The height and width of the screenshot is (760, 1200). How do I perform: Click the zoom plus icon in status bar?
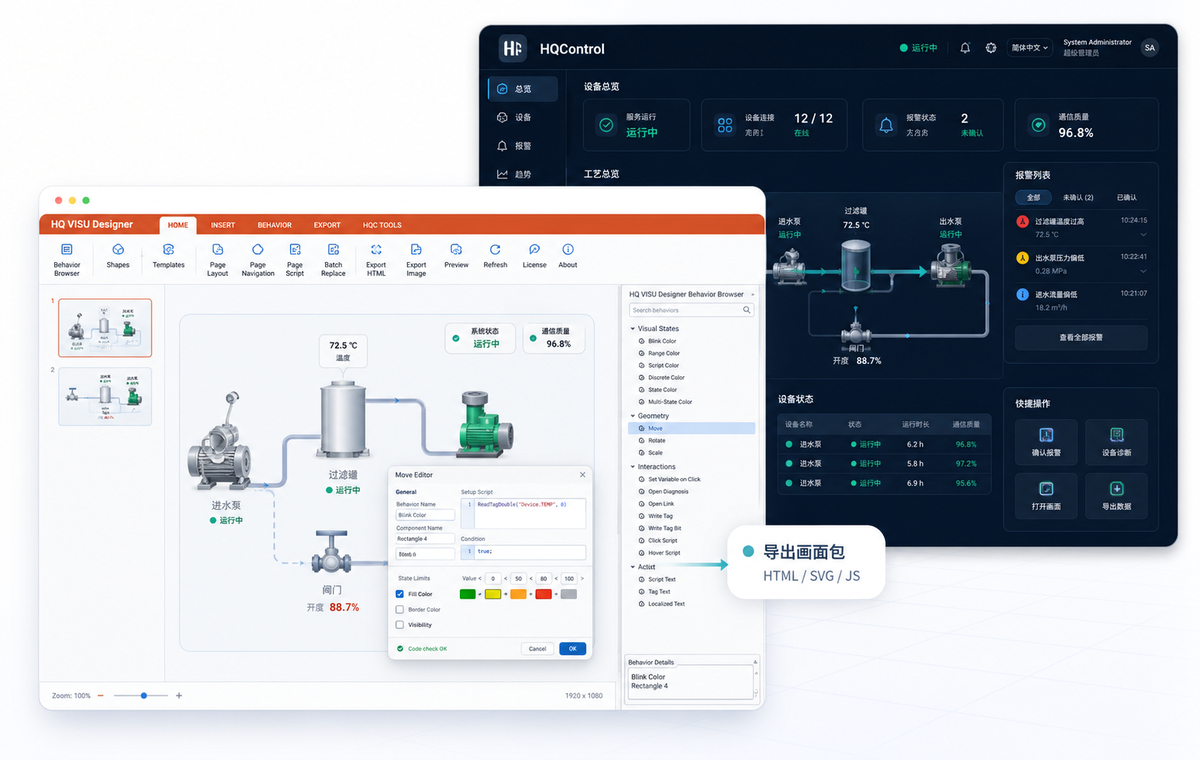tap(179, 695)
